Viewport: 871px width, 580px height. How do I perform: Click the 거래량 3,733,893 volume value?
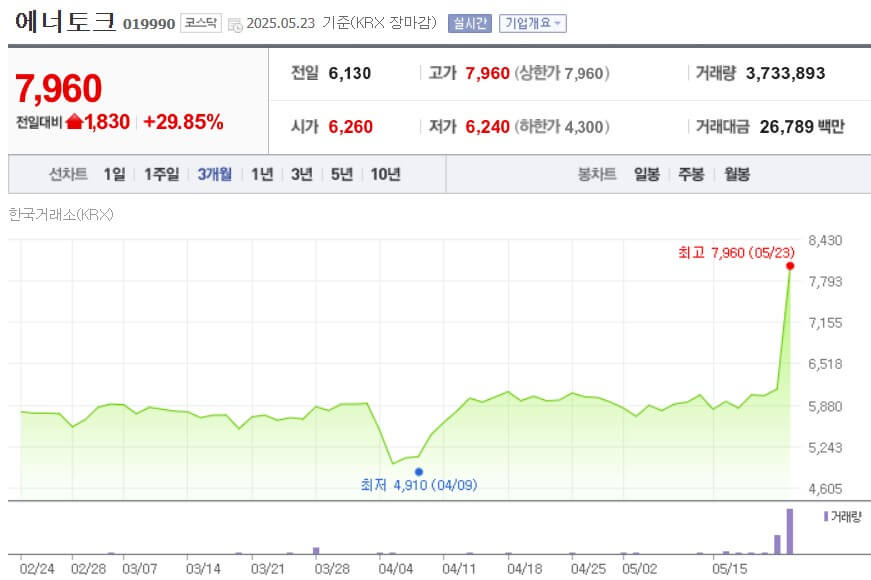pos(785,73)
